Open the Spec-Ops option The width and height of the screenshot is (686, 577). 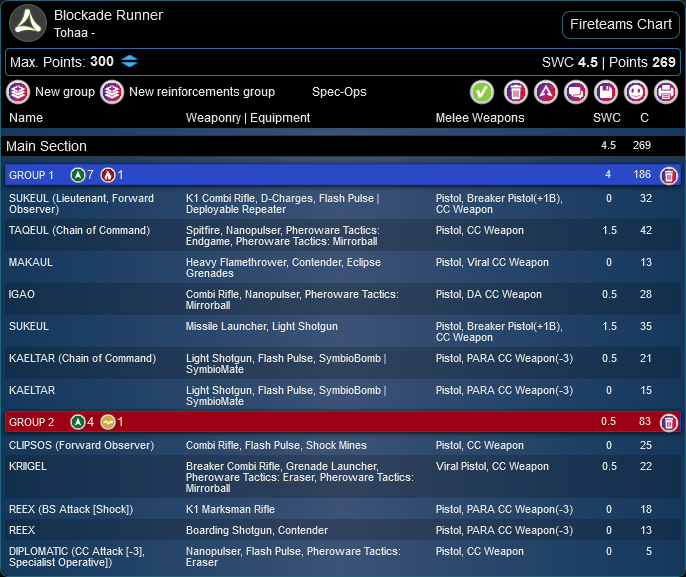coord(339,92)
